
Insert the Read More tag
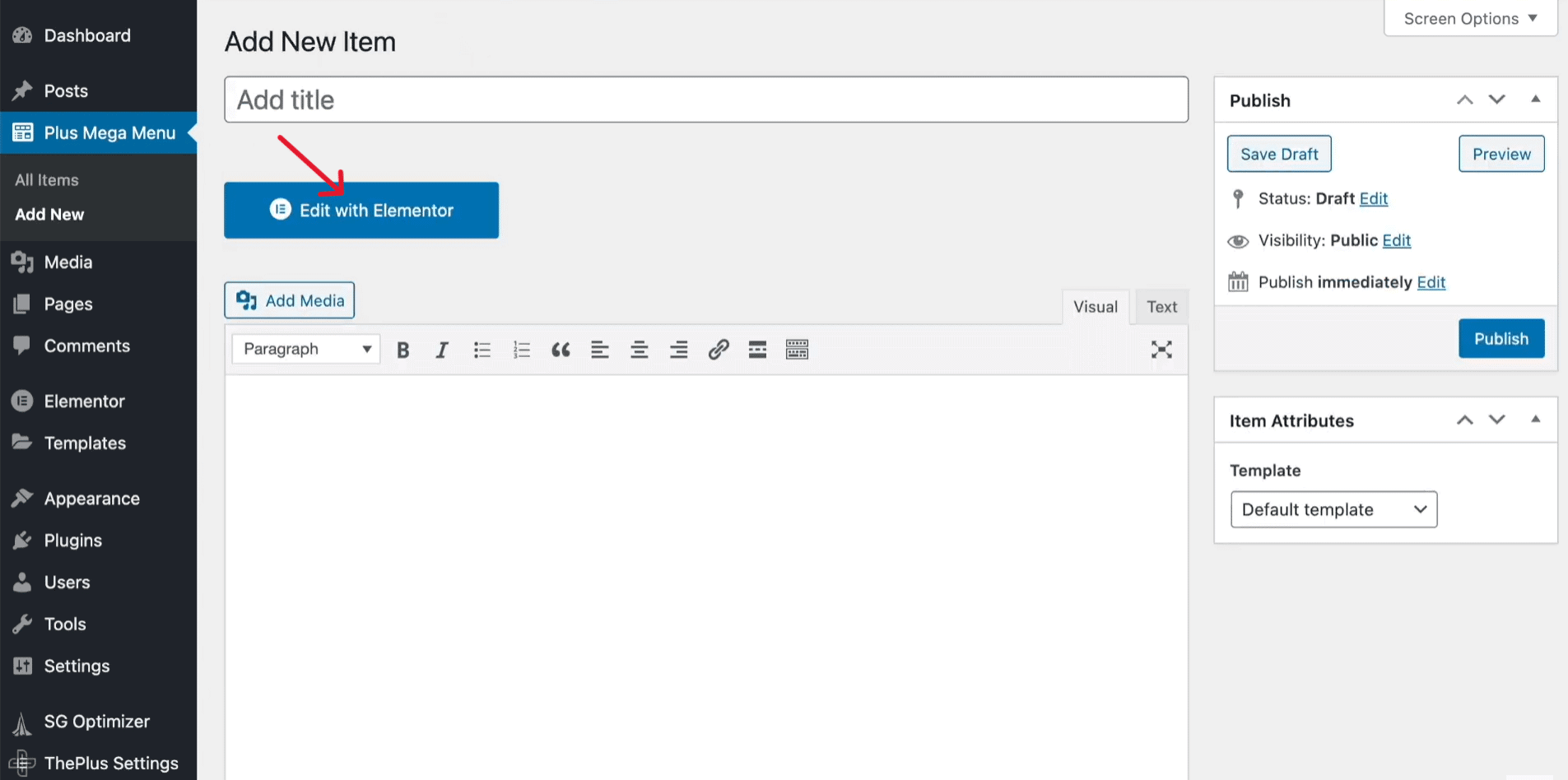pyautogui.click(x=756, y=349)
